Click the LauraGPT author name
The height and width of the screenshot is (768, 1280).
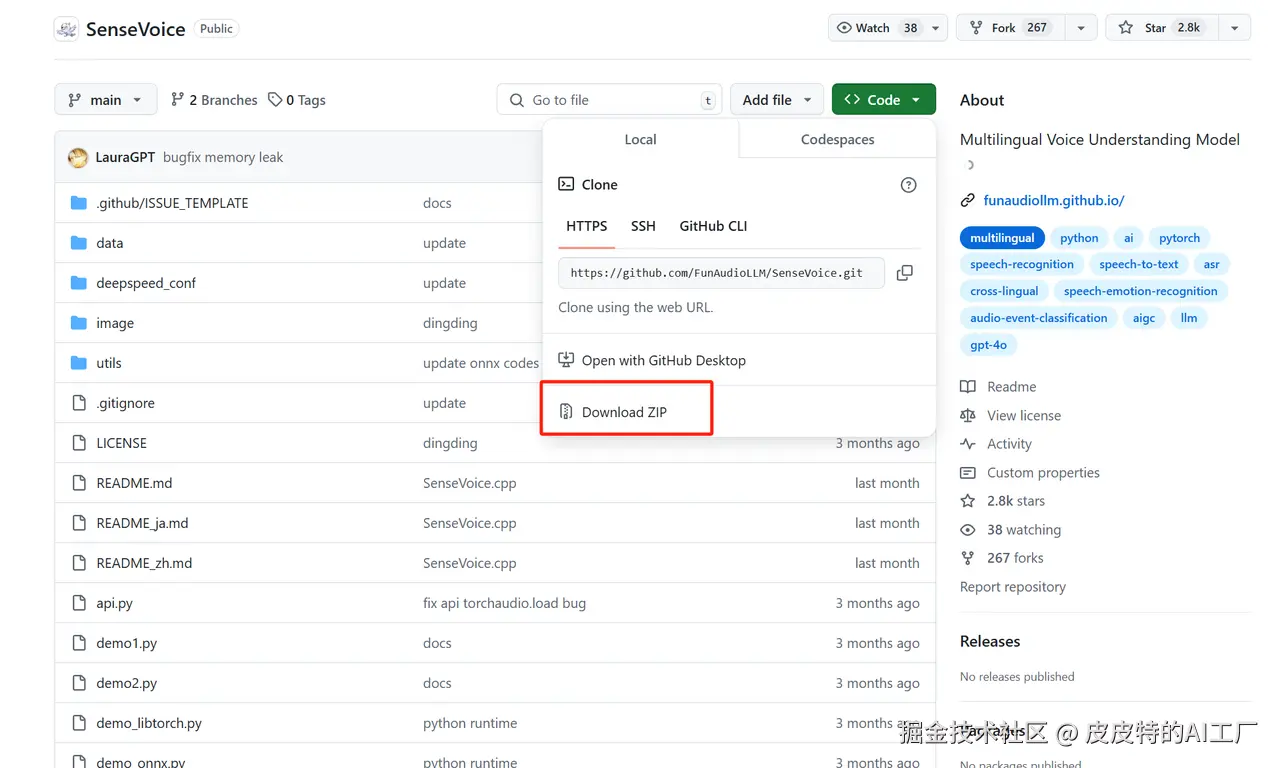(x=125, y=157)
